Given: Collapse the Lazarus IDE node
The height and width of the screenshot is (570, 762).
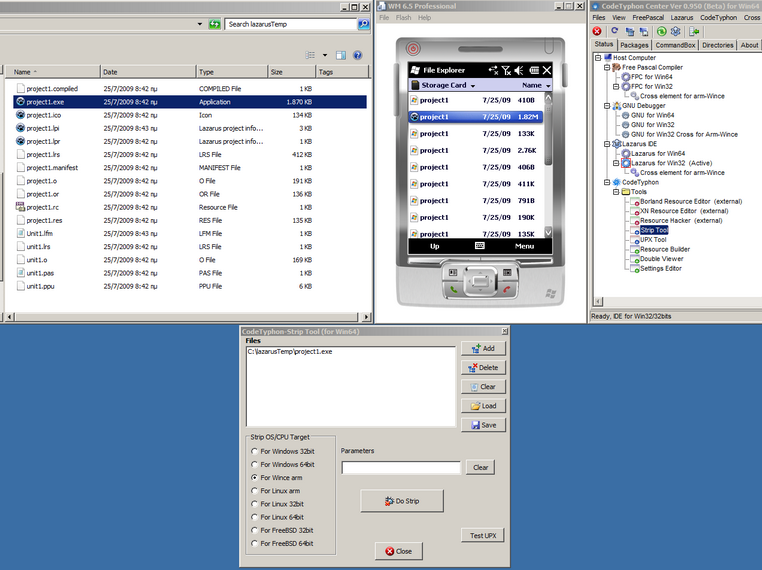Looking at the screenshot, I should 607,144.
